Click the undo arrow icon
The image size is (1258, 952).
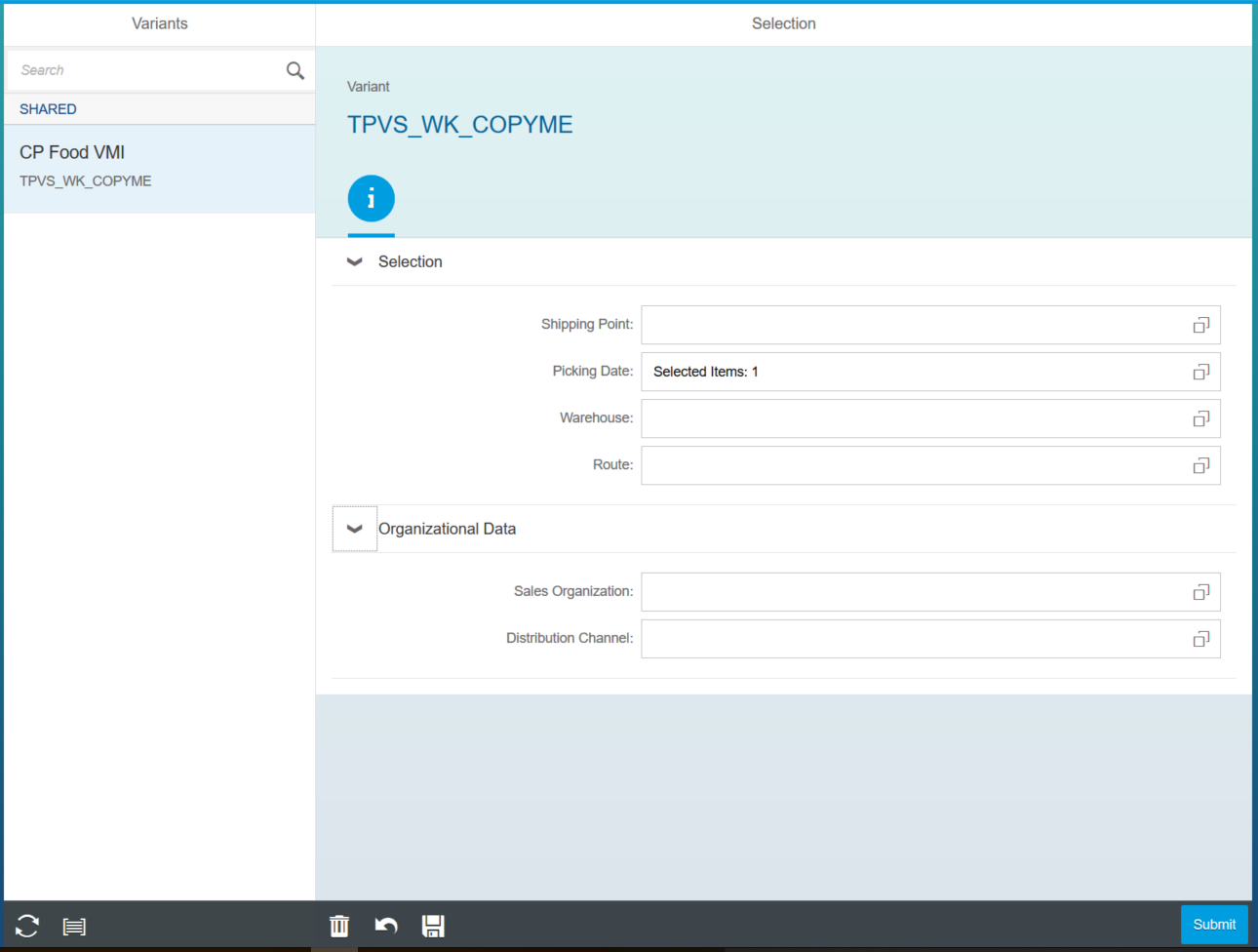coord(386,926)
